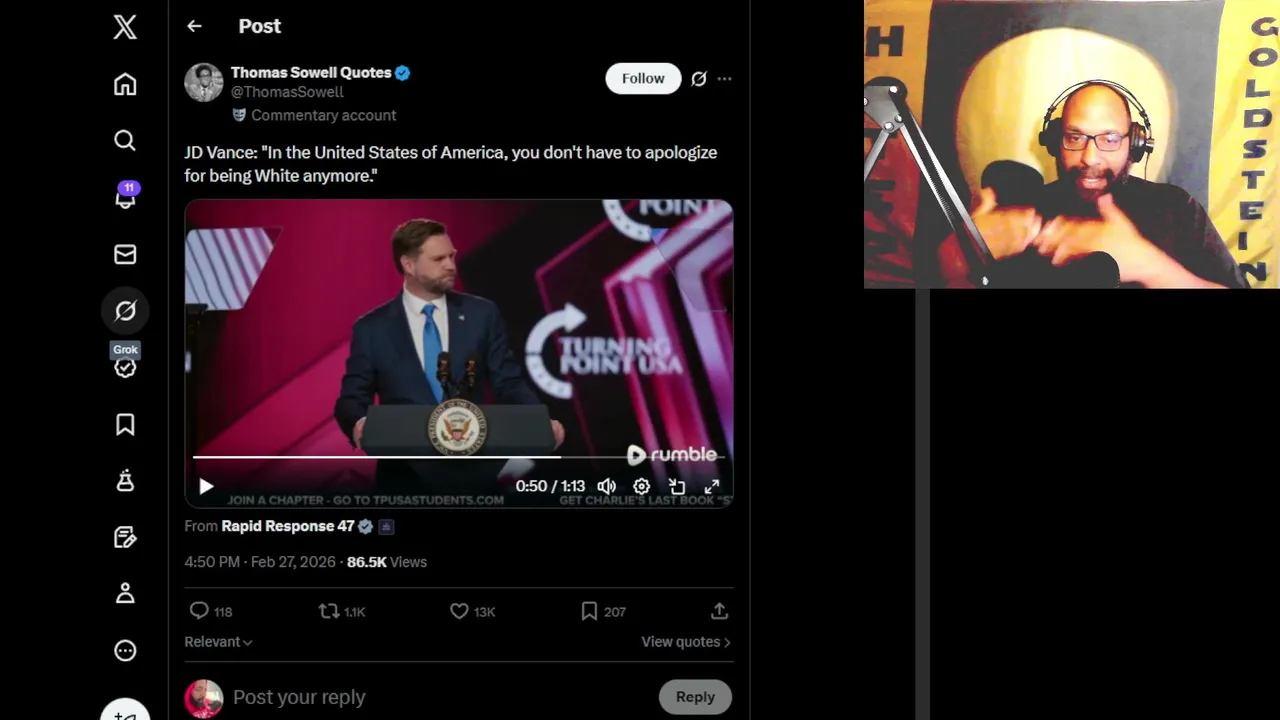Open the Notifications bell icon
The height and width of the screenshot is (720, 1280).
[x=125, y=198]
